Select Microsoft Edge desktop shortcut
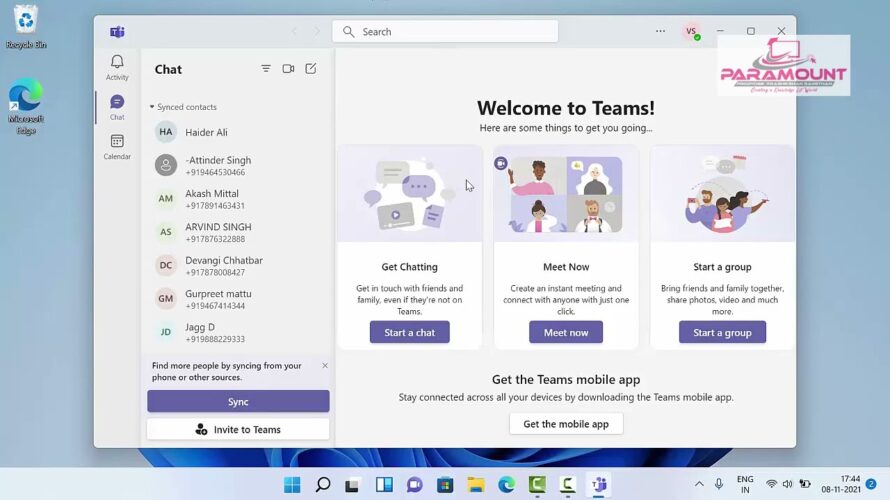 coord(26,107)
